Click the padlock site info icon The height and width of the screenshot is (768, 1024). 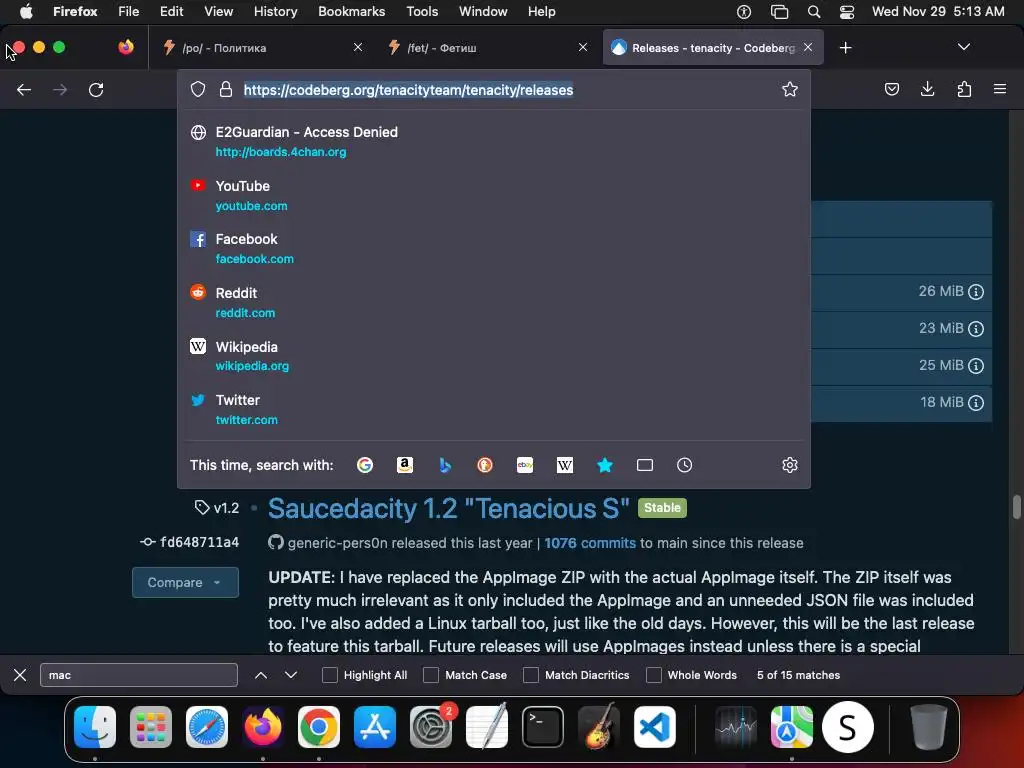[x=226, y=89]
